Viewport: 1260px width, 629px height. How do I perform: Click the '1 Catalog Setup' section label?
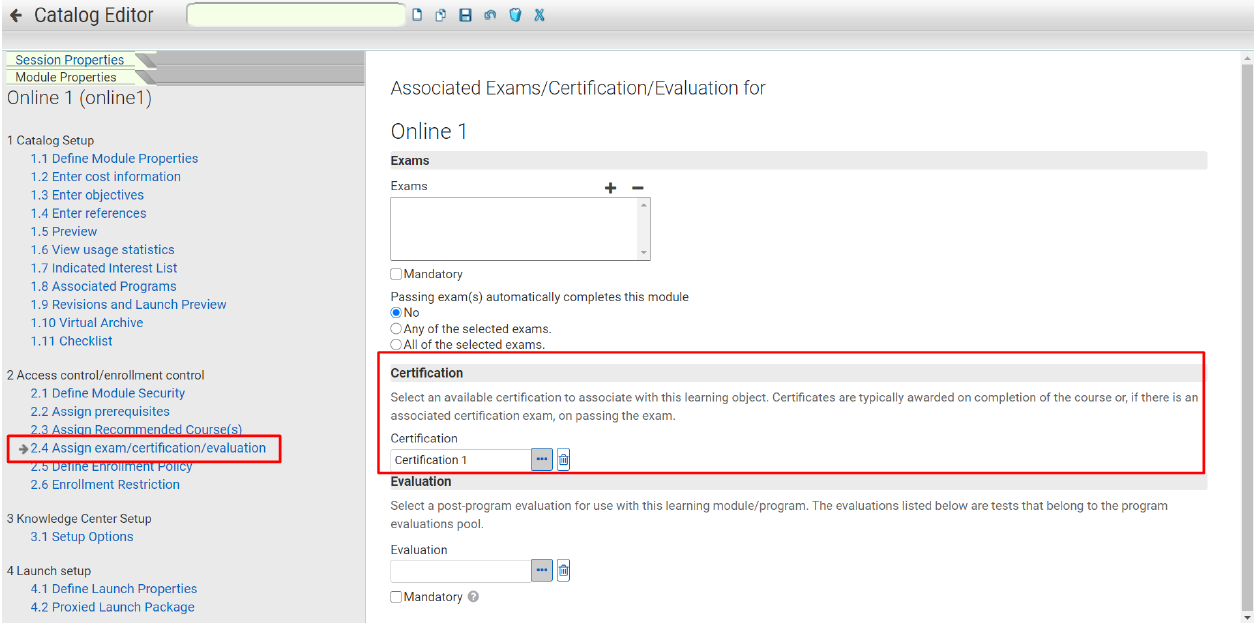50,141
